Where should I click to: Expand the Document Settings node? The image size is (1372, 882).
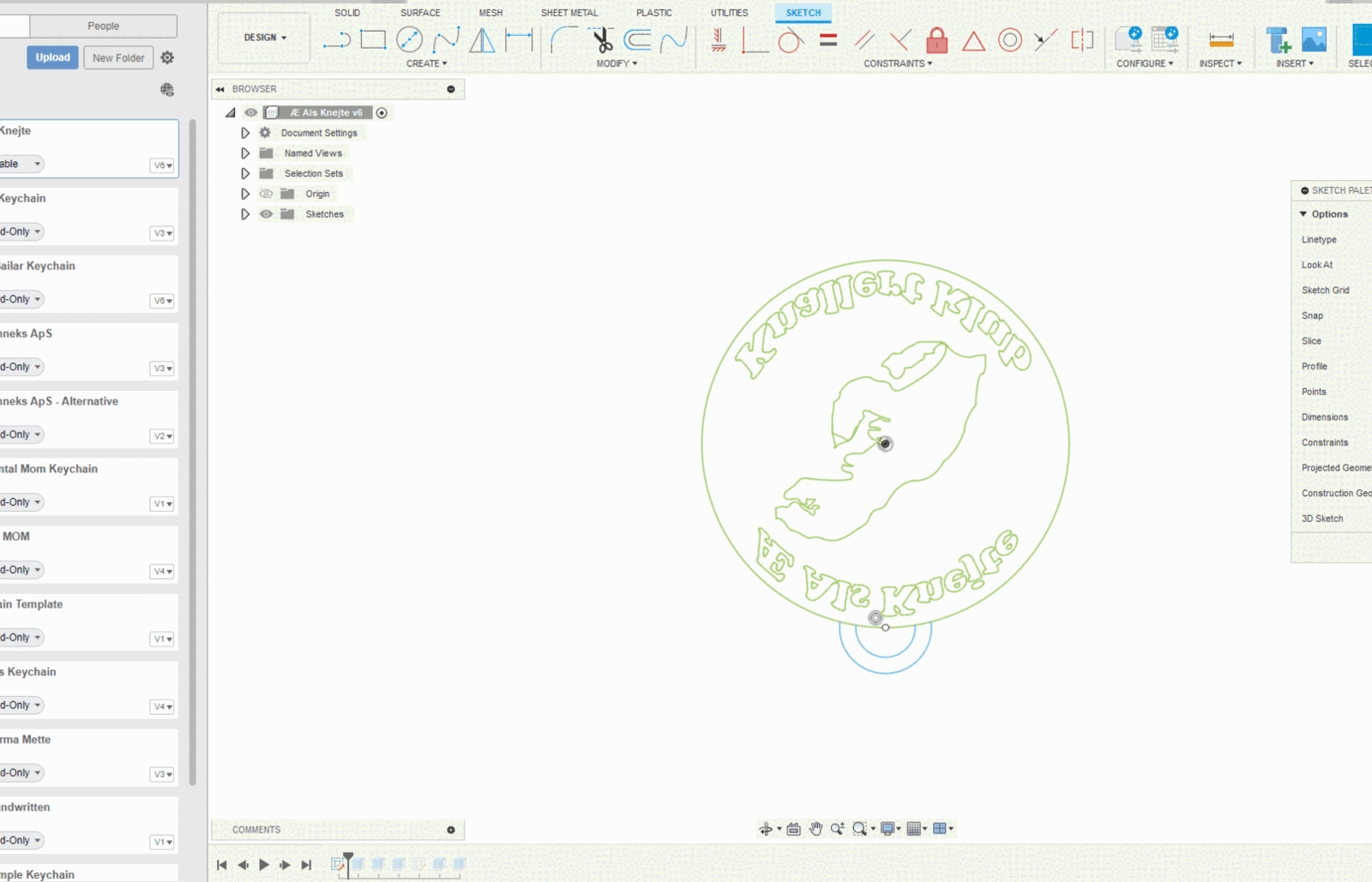coord(245,133)
